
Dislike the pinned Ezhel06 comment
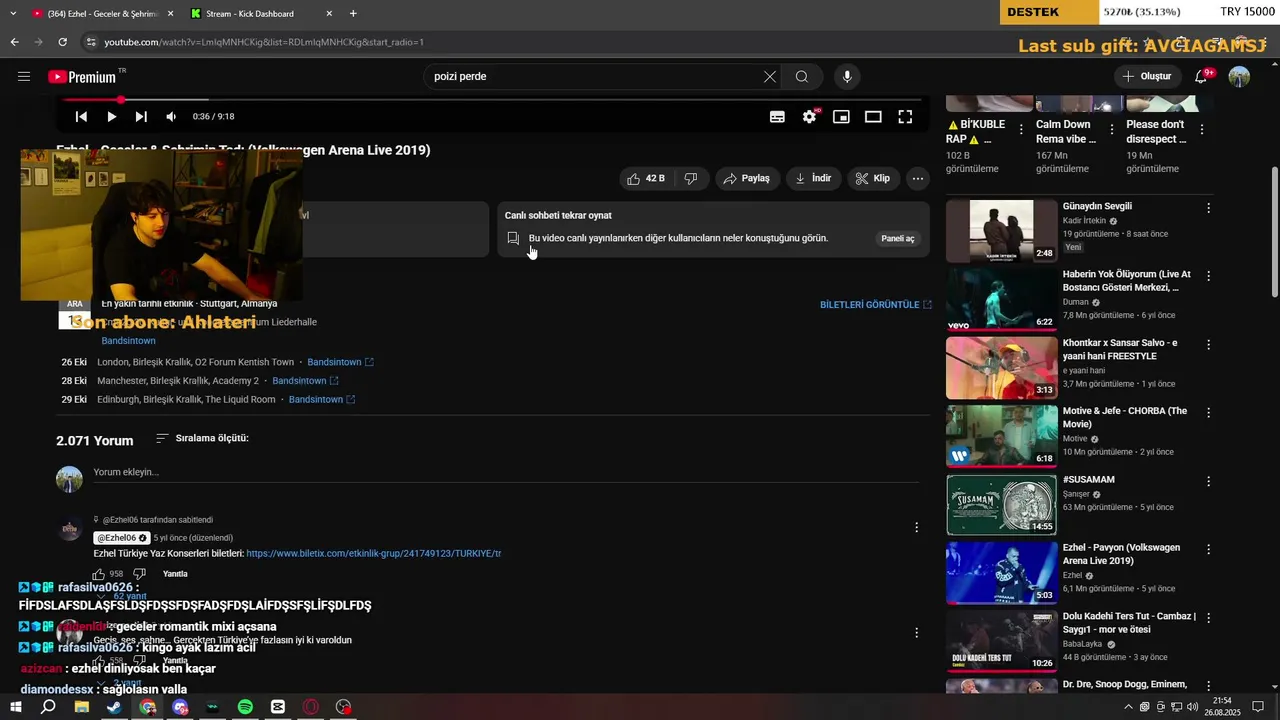coord(139,574)
